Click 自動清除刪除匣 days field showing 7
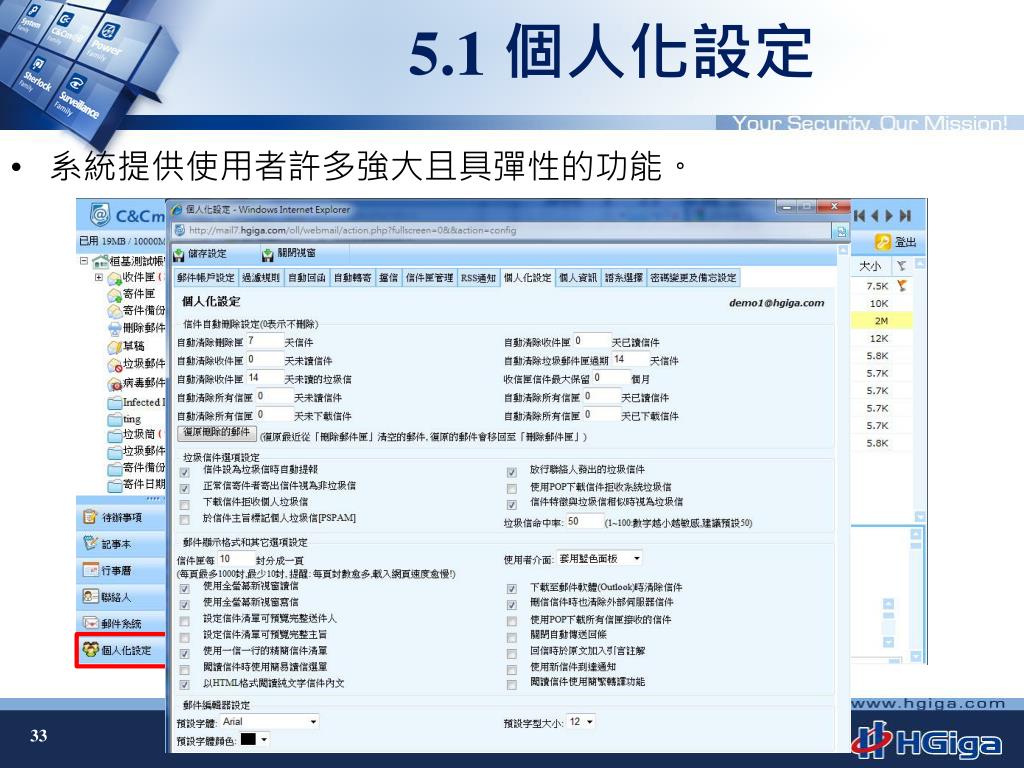This screenshot has width=1024, height=768. [264, 341]
